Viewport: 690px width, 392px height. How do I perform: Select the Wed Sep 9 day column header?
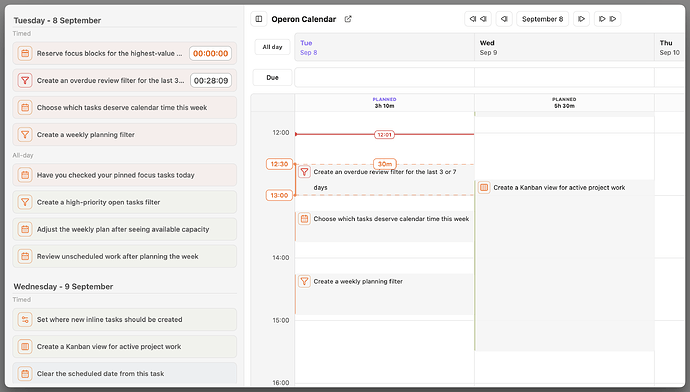tap(565, 48)
